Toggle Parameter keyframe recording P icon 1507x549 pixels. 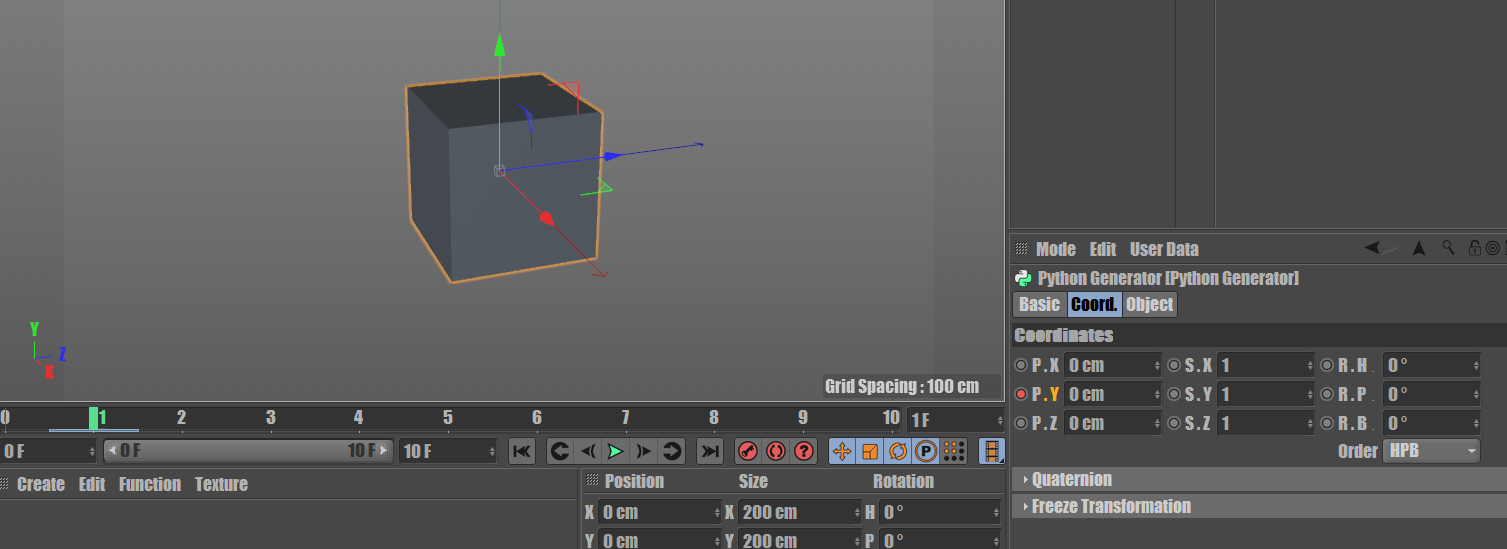pos(926,451)
